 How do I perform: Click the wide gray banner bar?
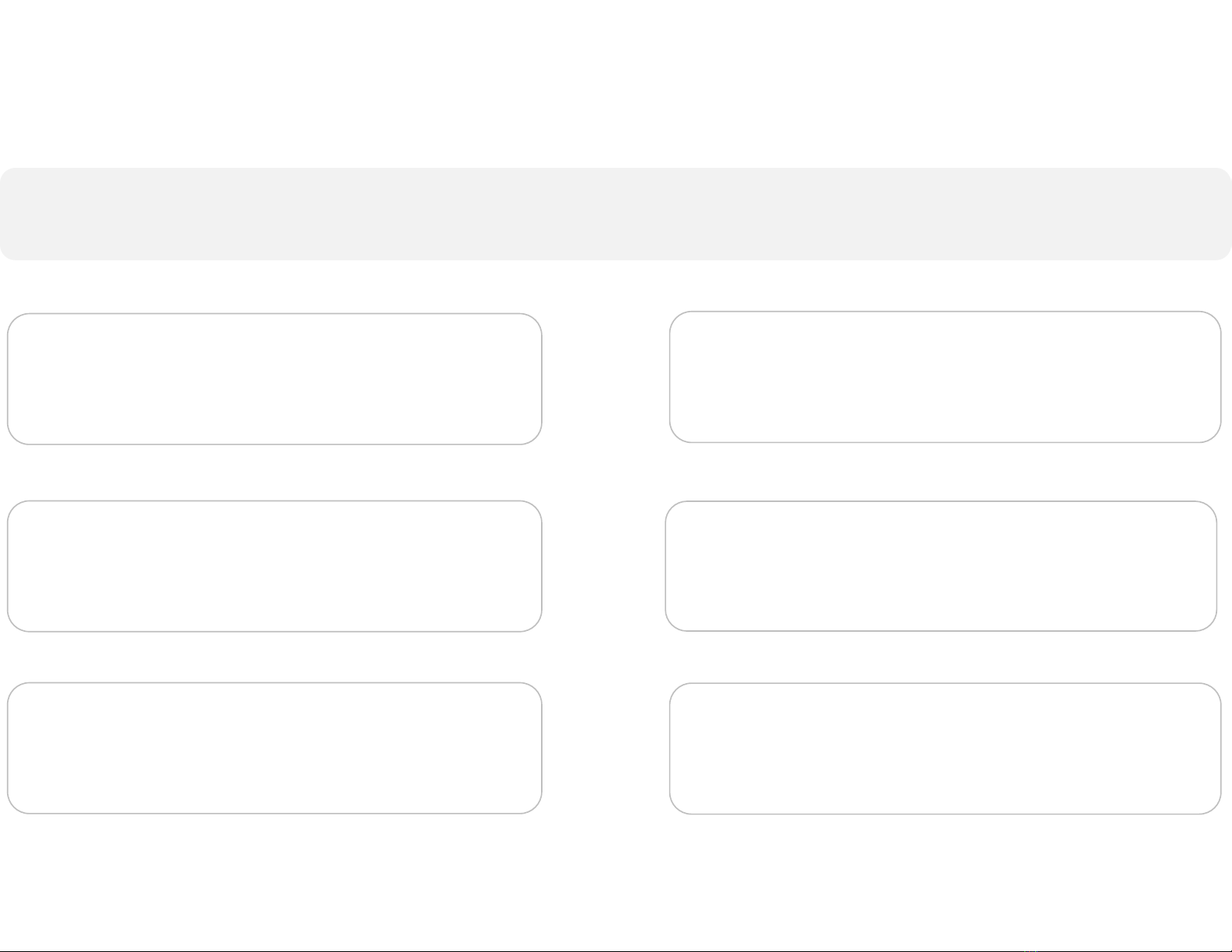click(616, 214)
